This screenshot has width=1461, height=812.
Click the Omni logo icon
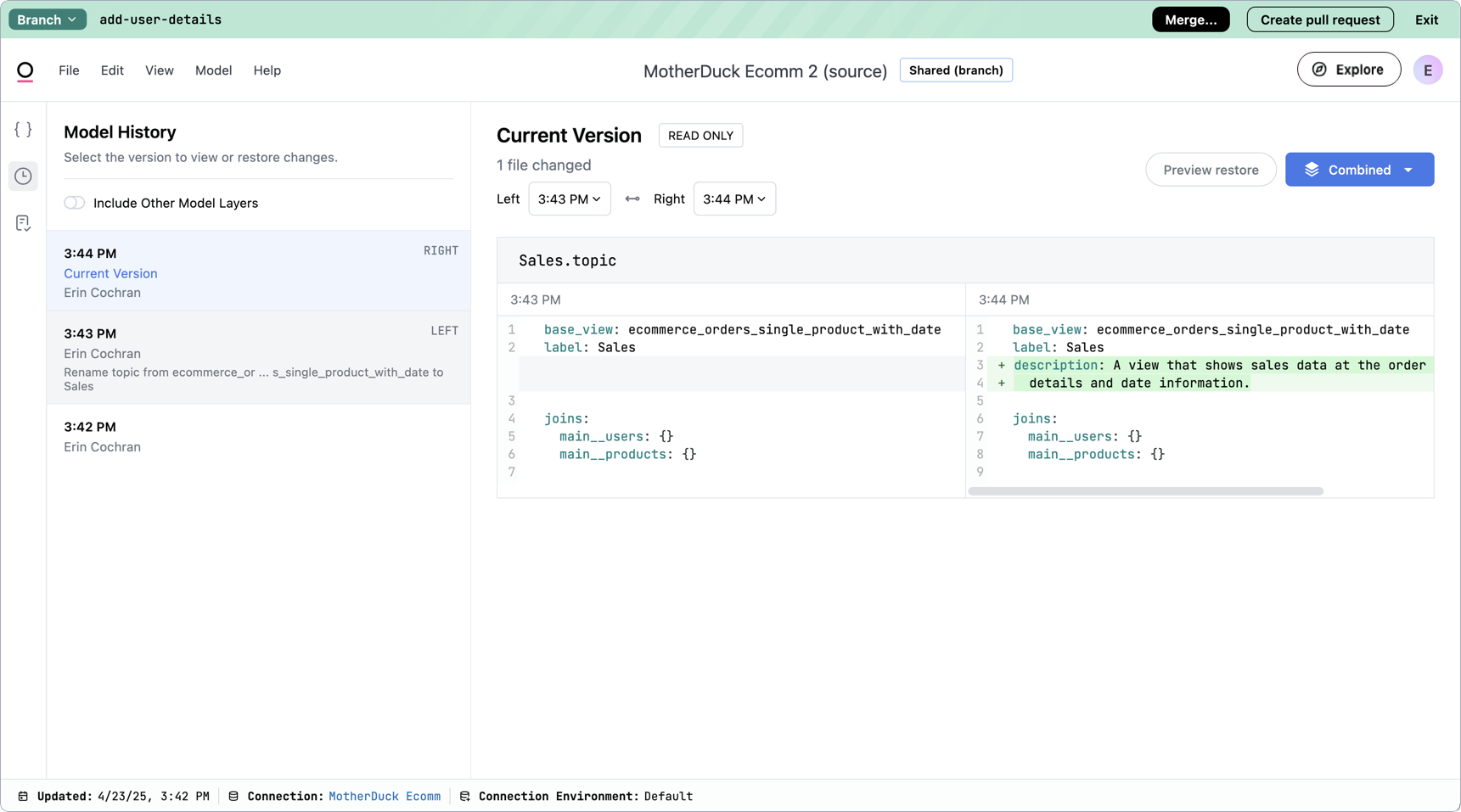(25, 71)
